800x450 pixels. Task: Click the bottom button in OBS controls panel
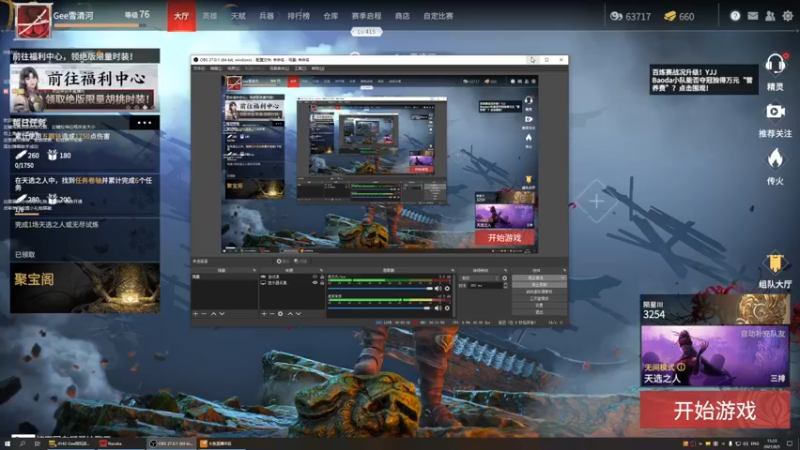pos(539,312)
